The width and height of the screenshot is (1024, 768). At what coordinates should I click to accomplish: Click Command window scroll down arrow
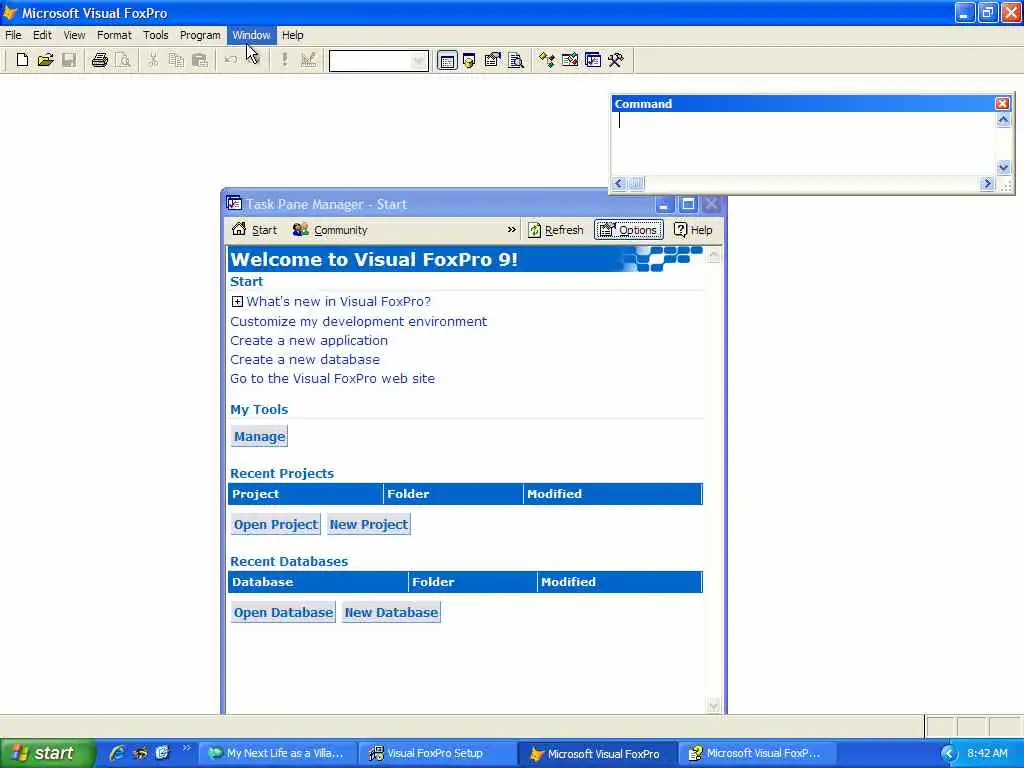(1003, 167)
